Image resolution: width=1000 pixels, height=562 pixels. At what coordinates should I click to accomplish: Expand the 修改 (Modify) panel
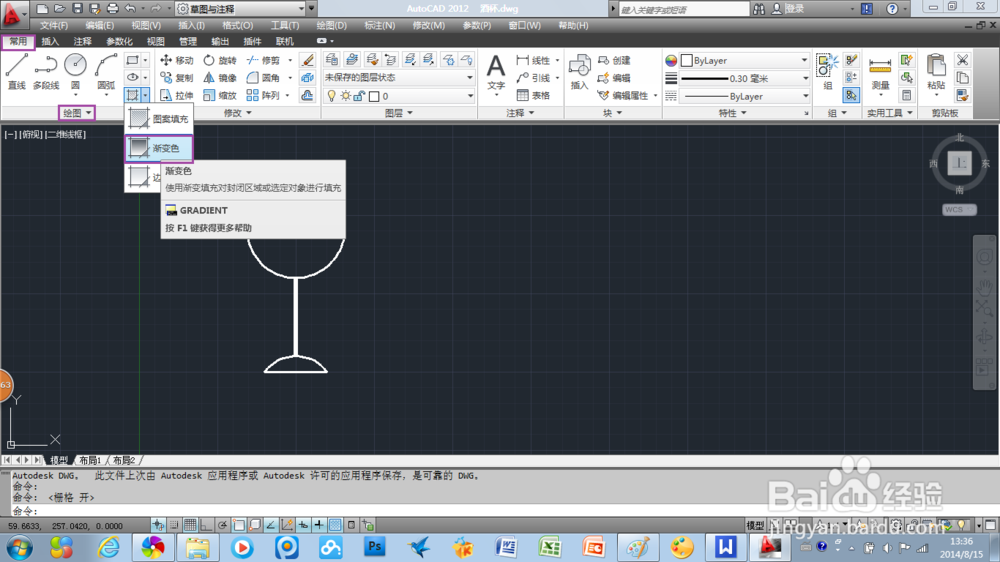pyautogui.click(x=237, y=113)
